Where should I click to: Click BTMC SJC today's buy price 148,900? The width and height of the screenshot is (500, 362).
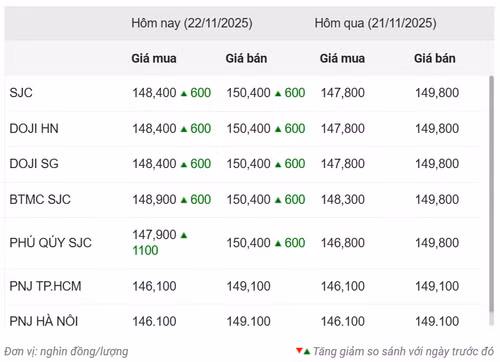[154, 199]
